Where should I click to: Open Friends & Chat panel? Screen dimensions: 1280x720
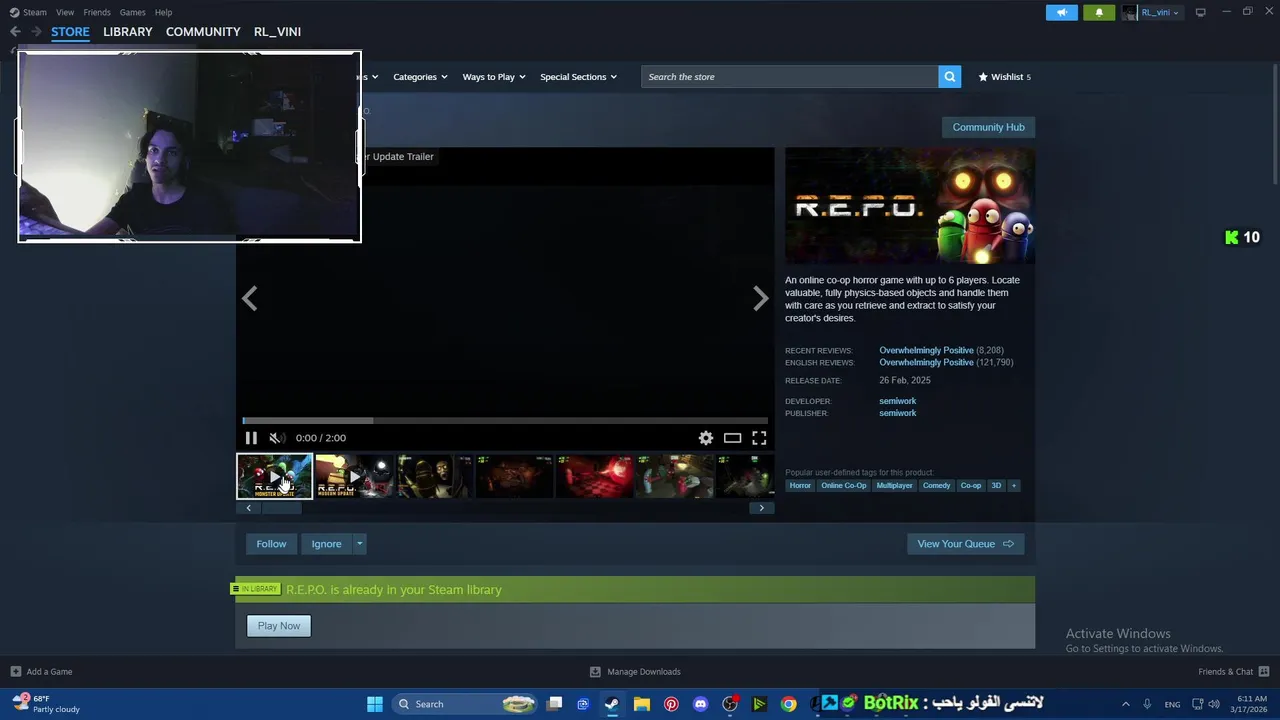(1234, 672)
